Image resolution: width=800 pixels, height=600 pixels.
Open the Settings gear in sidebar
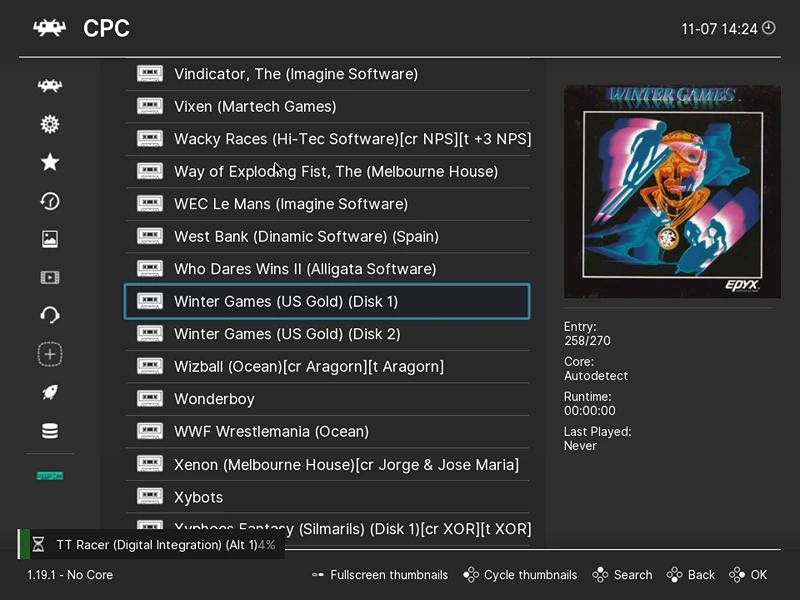click(x=50, y=124)
